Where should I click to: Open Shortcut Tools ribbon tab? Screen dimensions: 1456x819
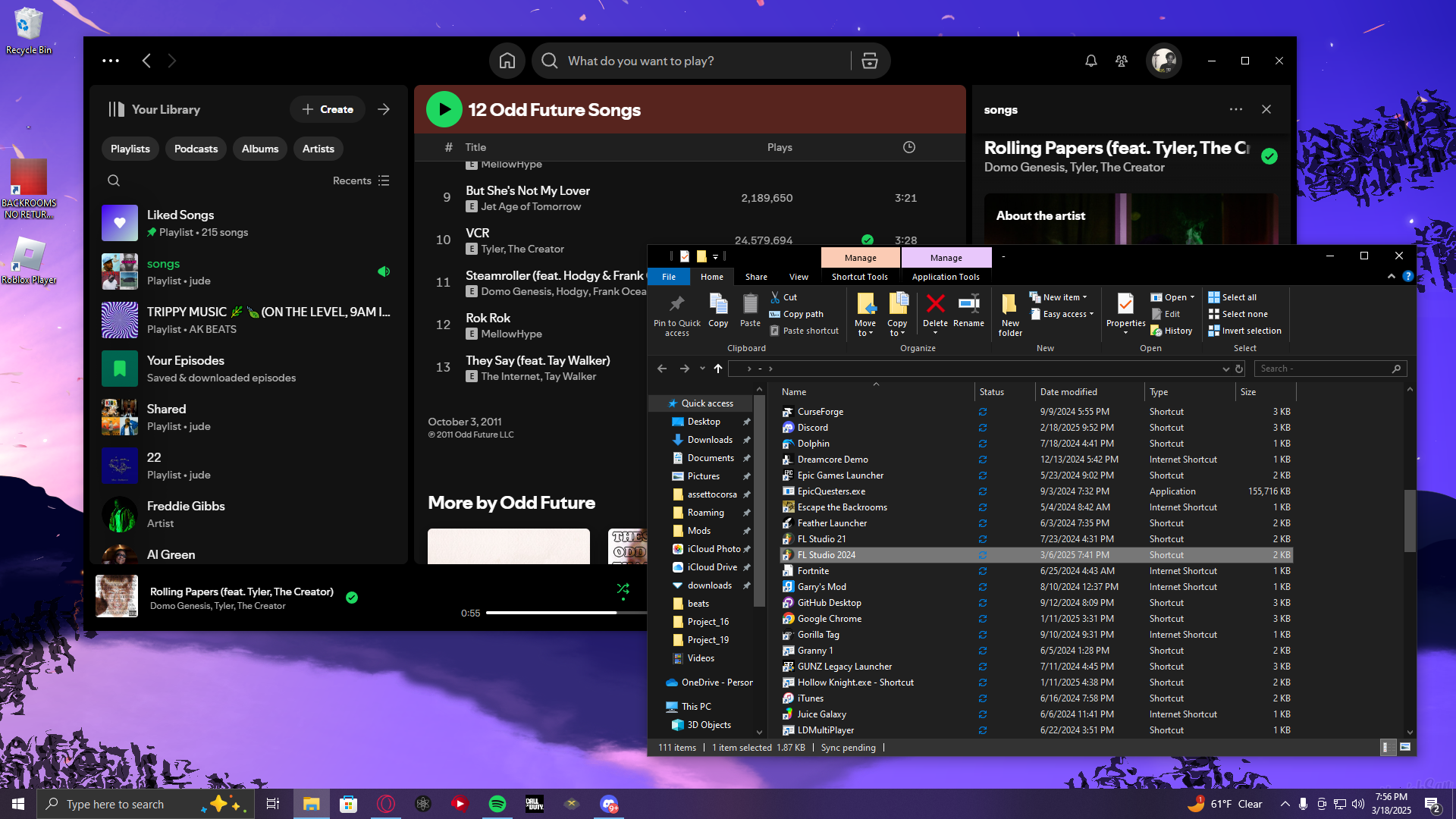[x=860, y=277]
